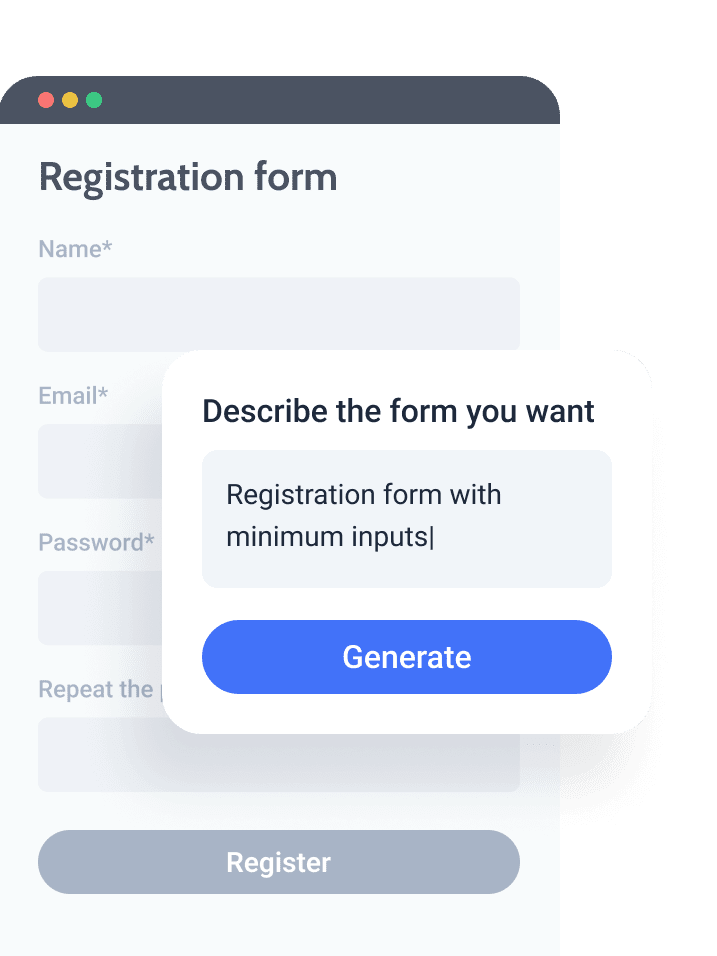The image size is (717, 956).
Task: Click the form description text box
Action: click(406, 518)
